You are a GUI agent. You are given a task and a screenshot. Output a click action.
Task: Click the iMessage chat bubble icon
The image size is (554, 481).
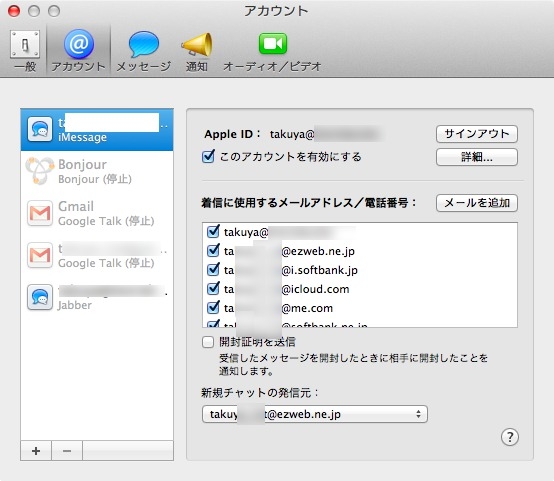tap(40, 129)
